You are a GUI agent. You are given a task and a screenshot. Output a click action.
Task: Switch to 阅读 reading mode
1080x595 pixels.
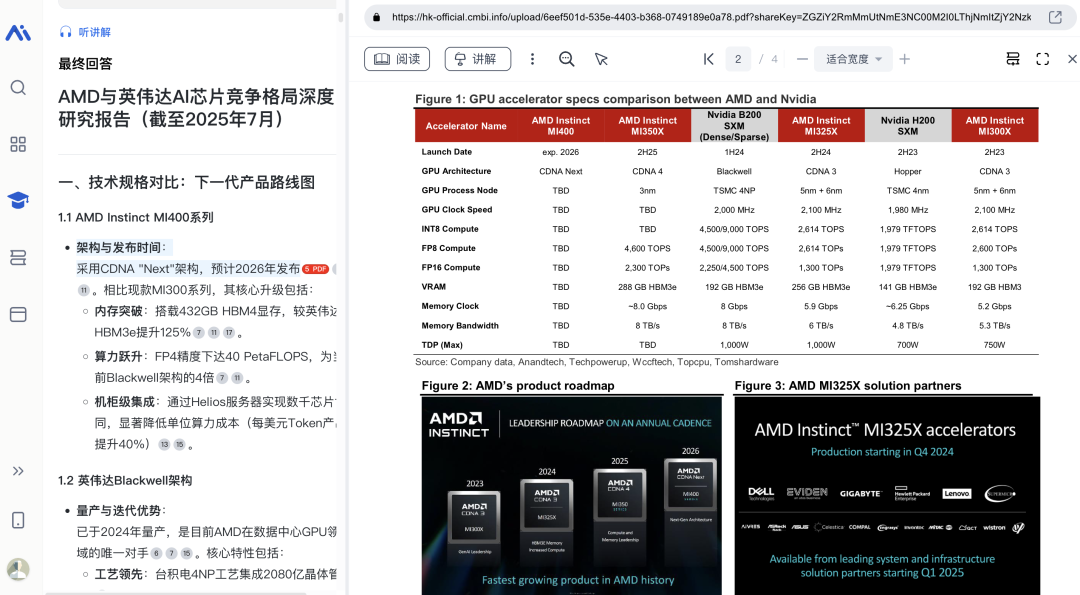pos(397,59)
